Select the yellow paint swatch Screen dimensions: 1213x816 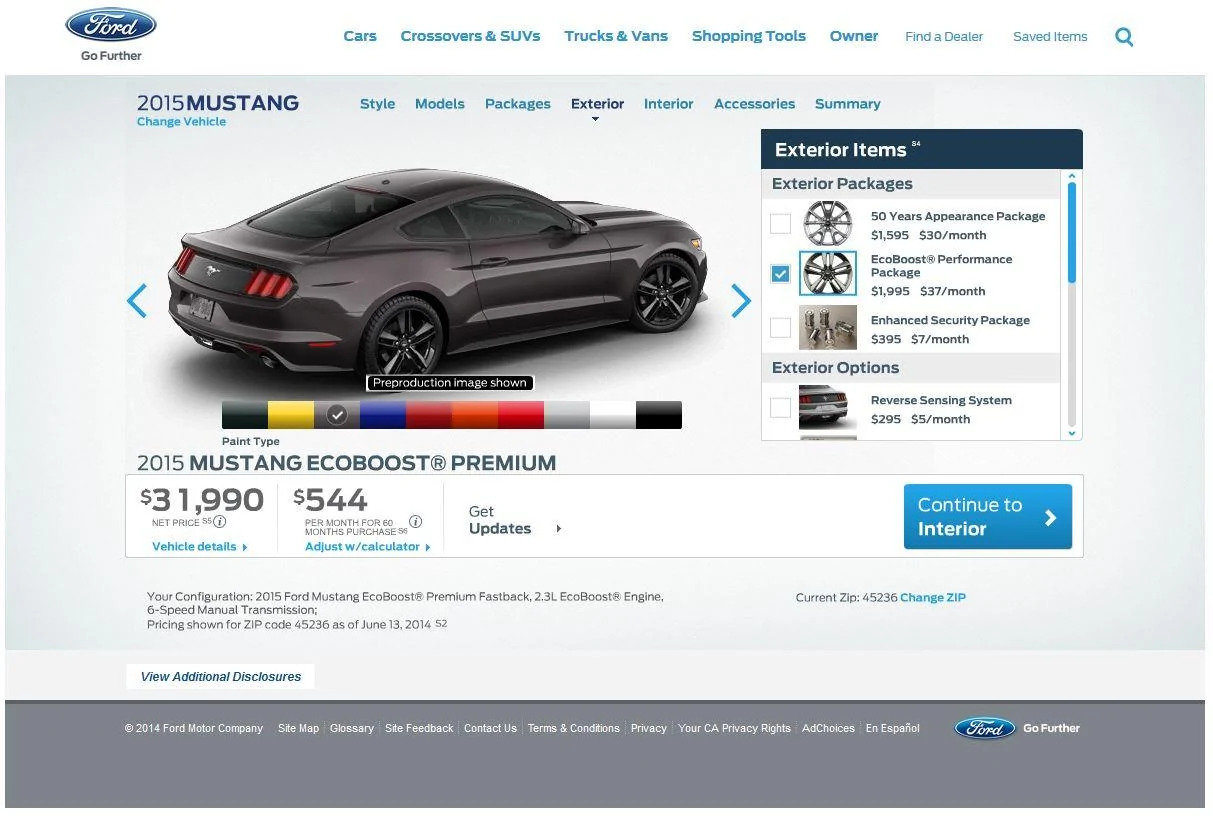(x=291, y=415)
